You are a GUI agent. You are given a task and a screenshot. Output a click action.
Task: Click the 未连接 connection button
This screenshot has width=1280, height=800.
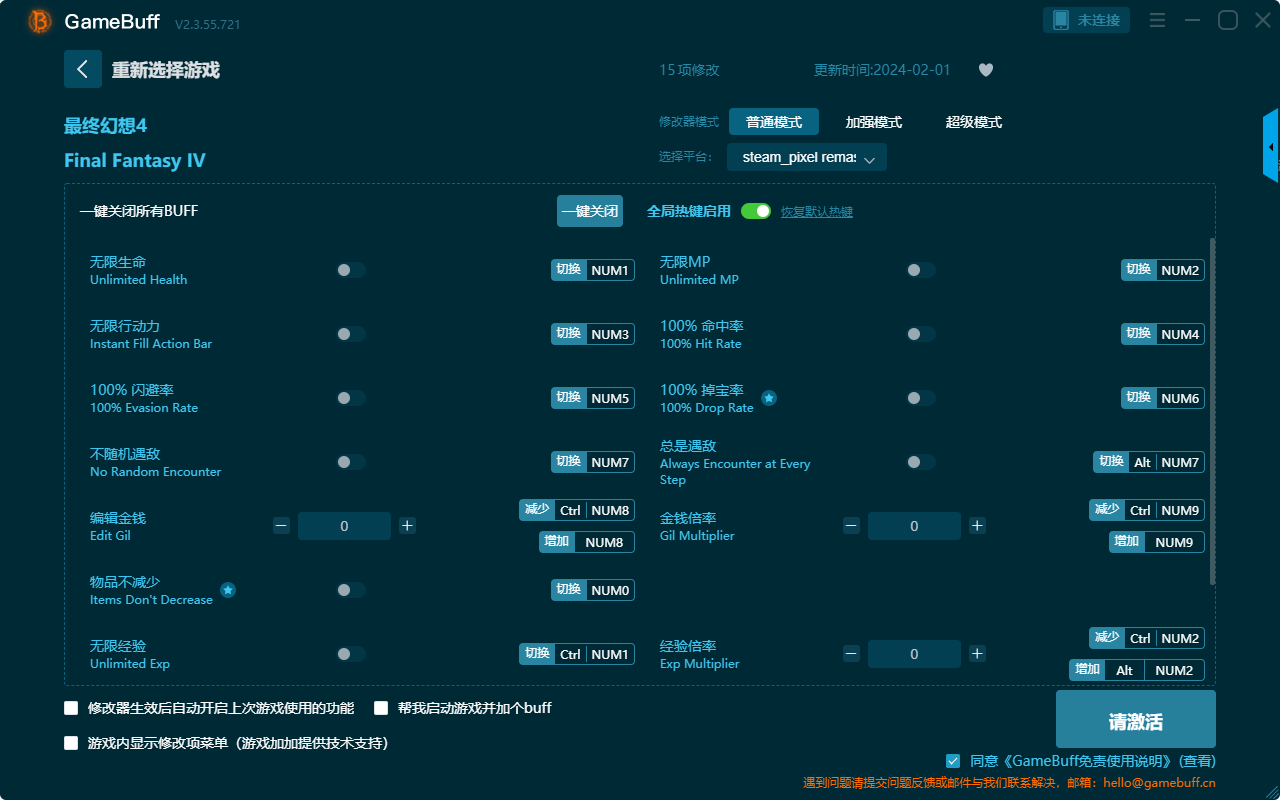(1087, 20)
